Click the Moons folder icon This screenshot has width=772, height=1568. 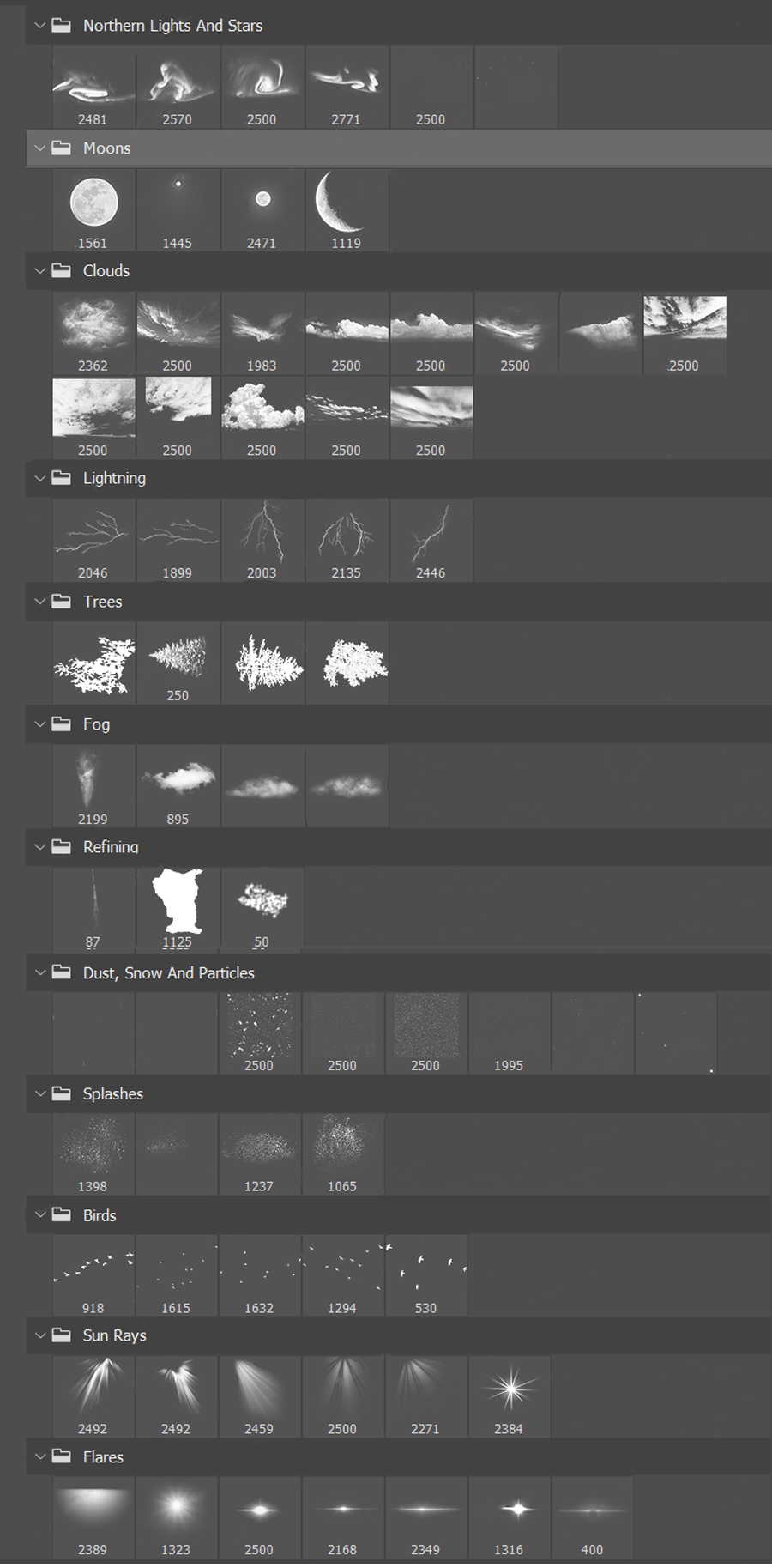(61, 148)
